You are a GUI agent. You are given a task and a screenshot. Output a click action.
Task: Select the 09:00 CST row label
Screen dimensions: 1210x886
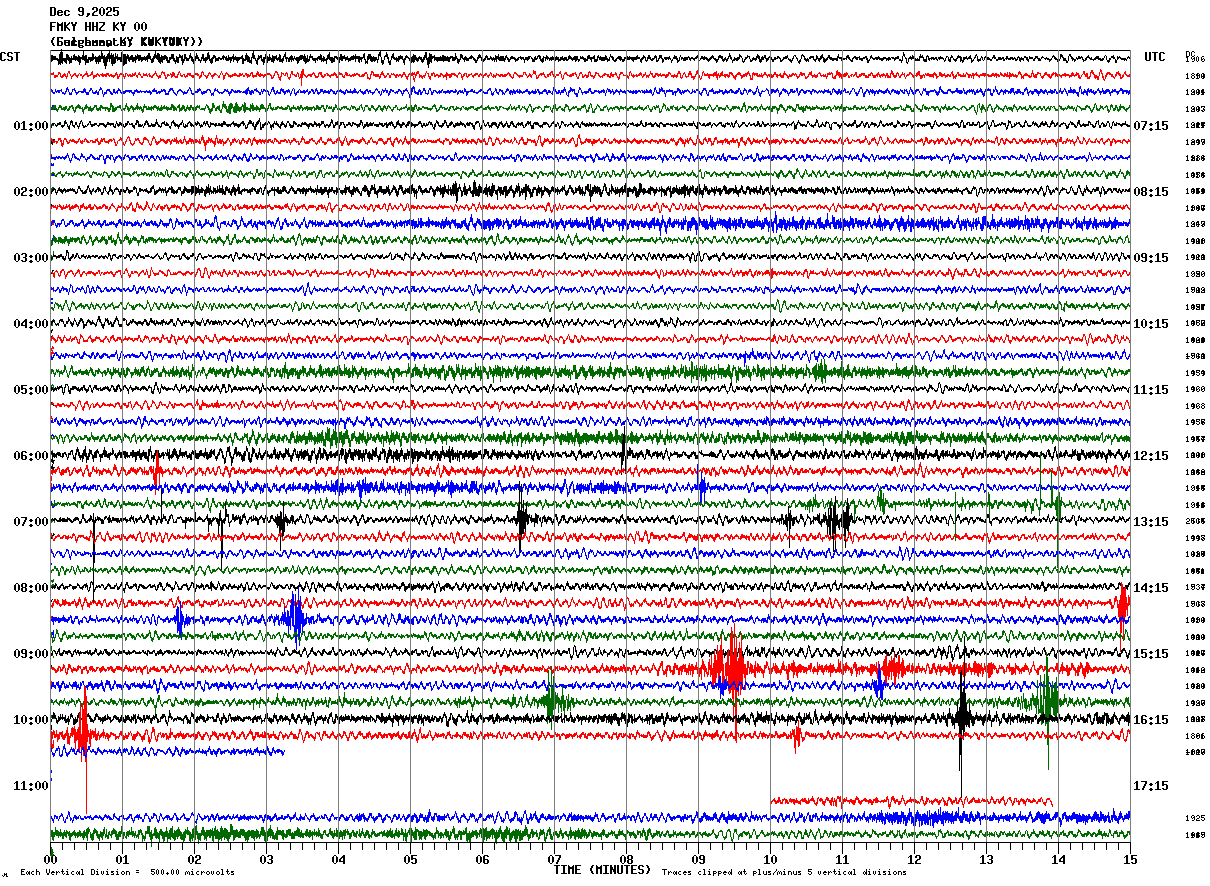click(31, 654)
